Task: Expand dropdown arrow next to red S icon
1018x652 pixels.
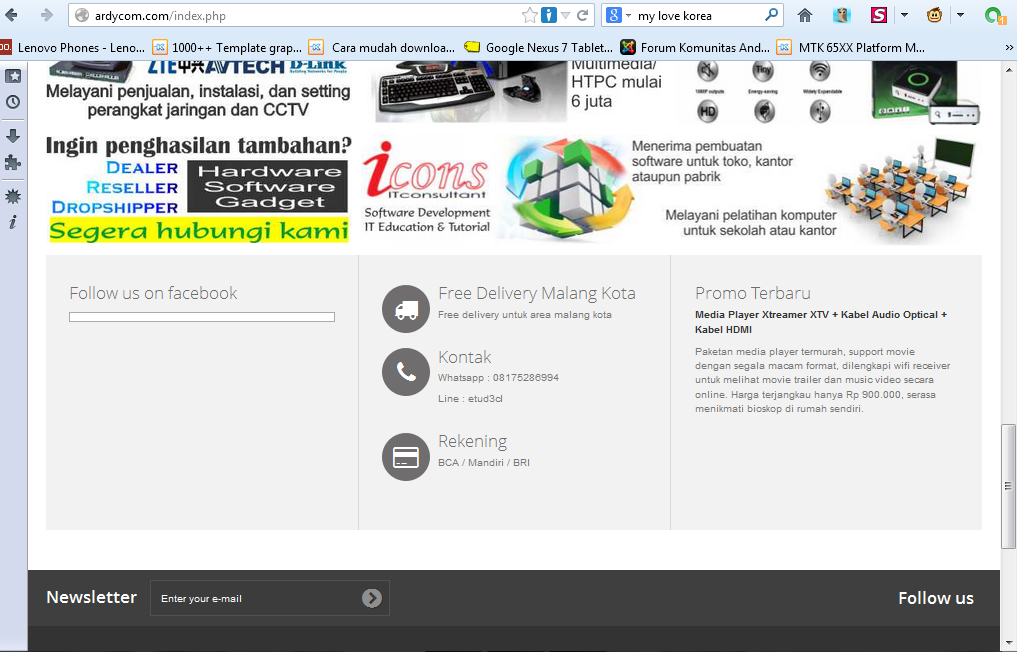Action: click(904, 15)
